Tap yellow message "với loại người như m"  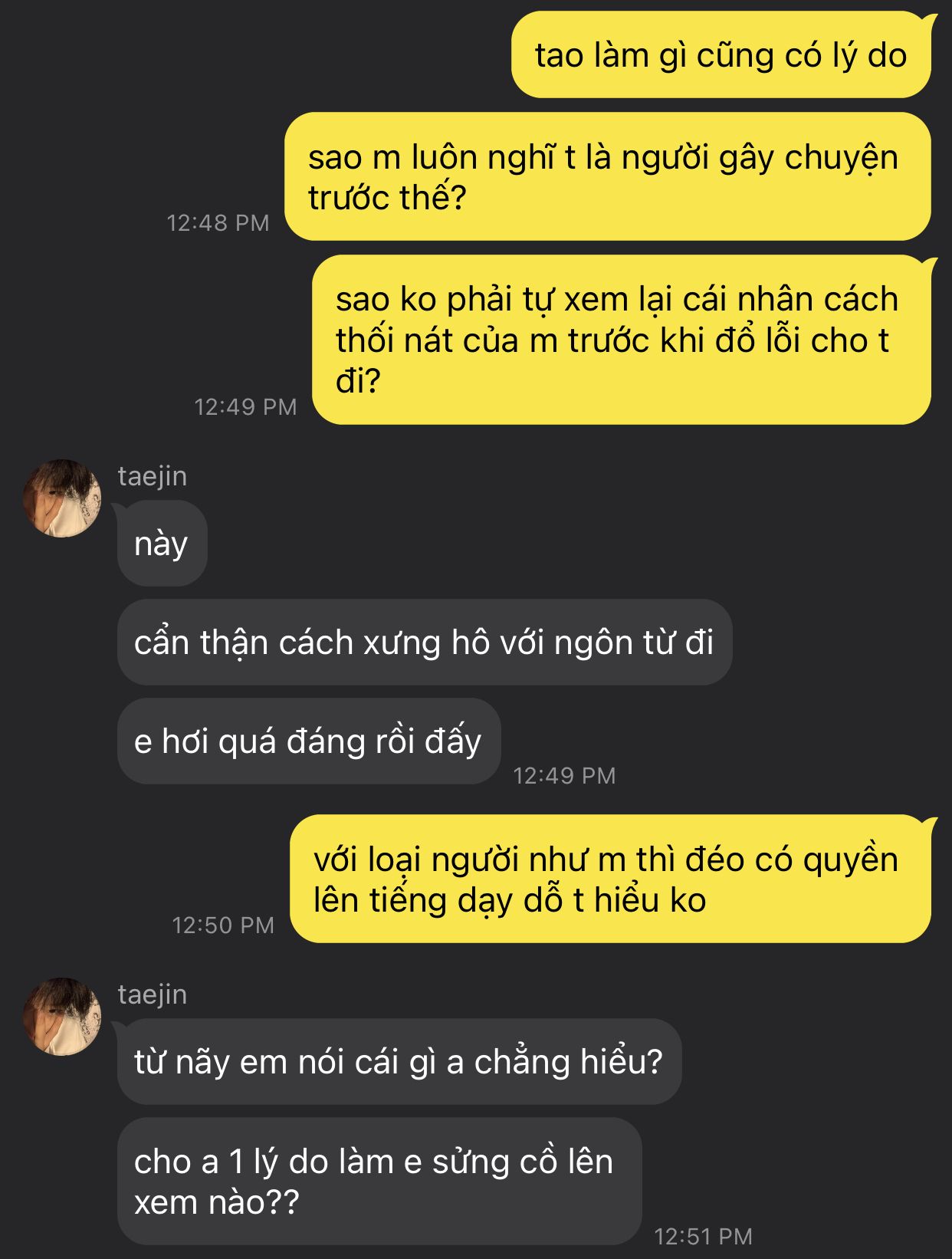click(611, 879)
